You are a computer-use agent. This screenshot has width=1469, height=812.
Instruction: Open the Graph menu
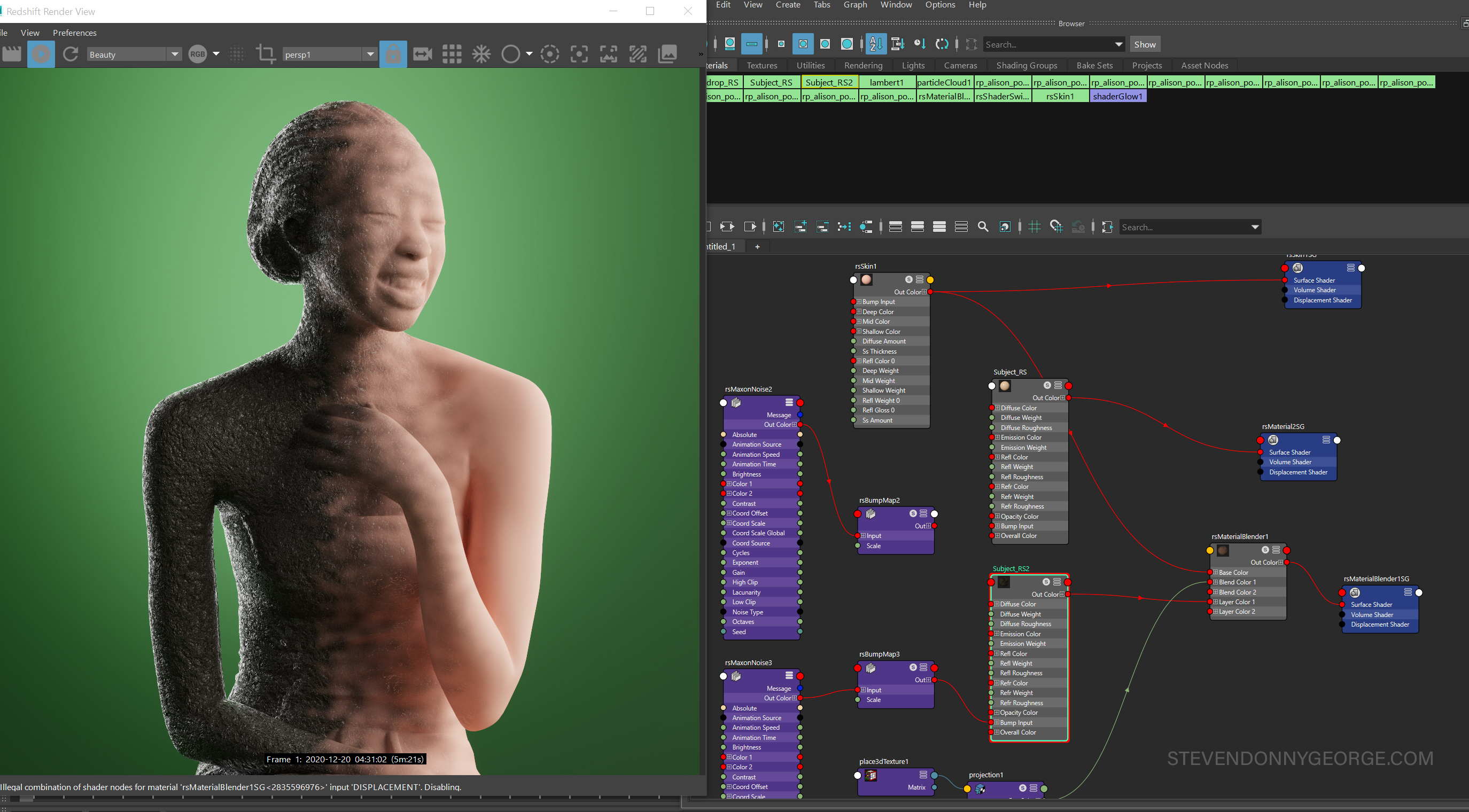click(855, 5)
